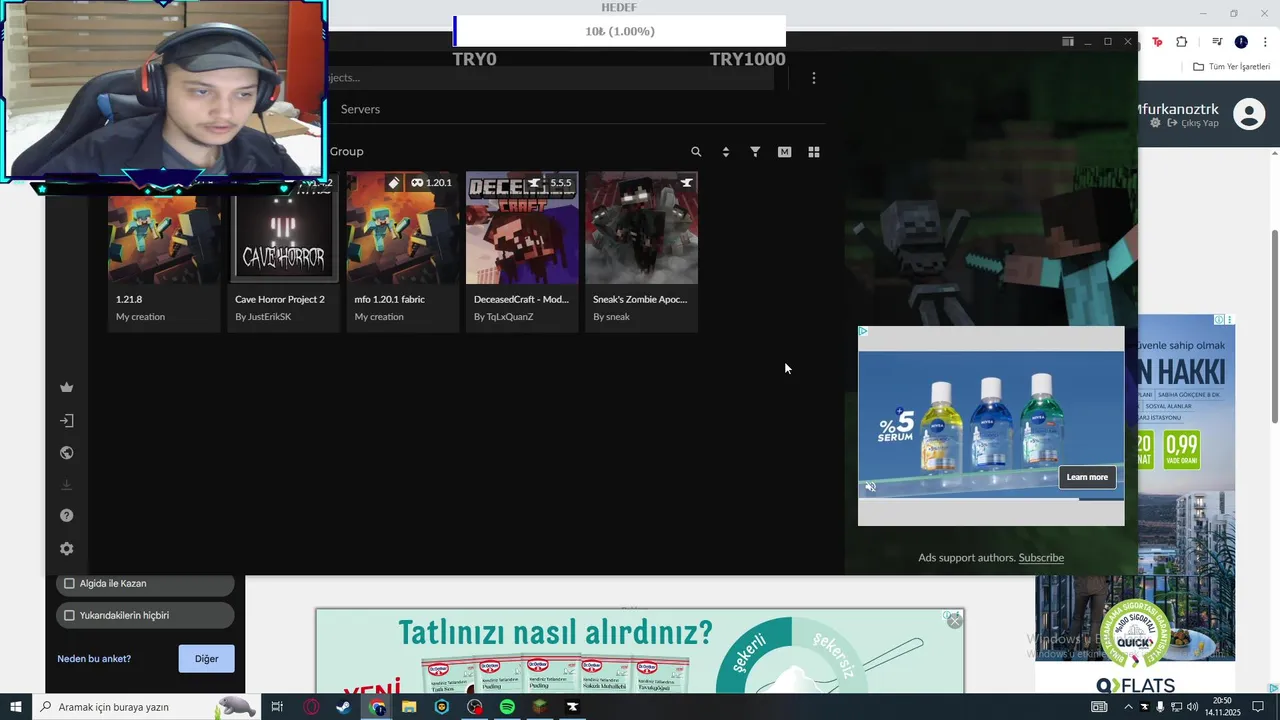Click the By TqLxQuanZ author text

[x=504, y=317]
